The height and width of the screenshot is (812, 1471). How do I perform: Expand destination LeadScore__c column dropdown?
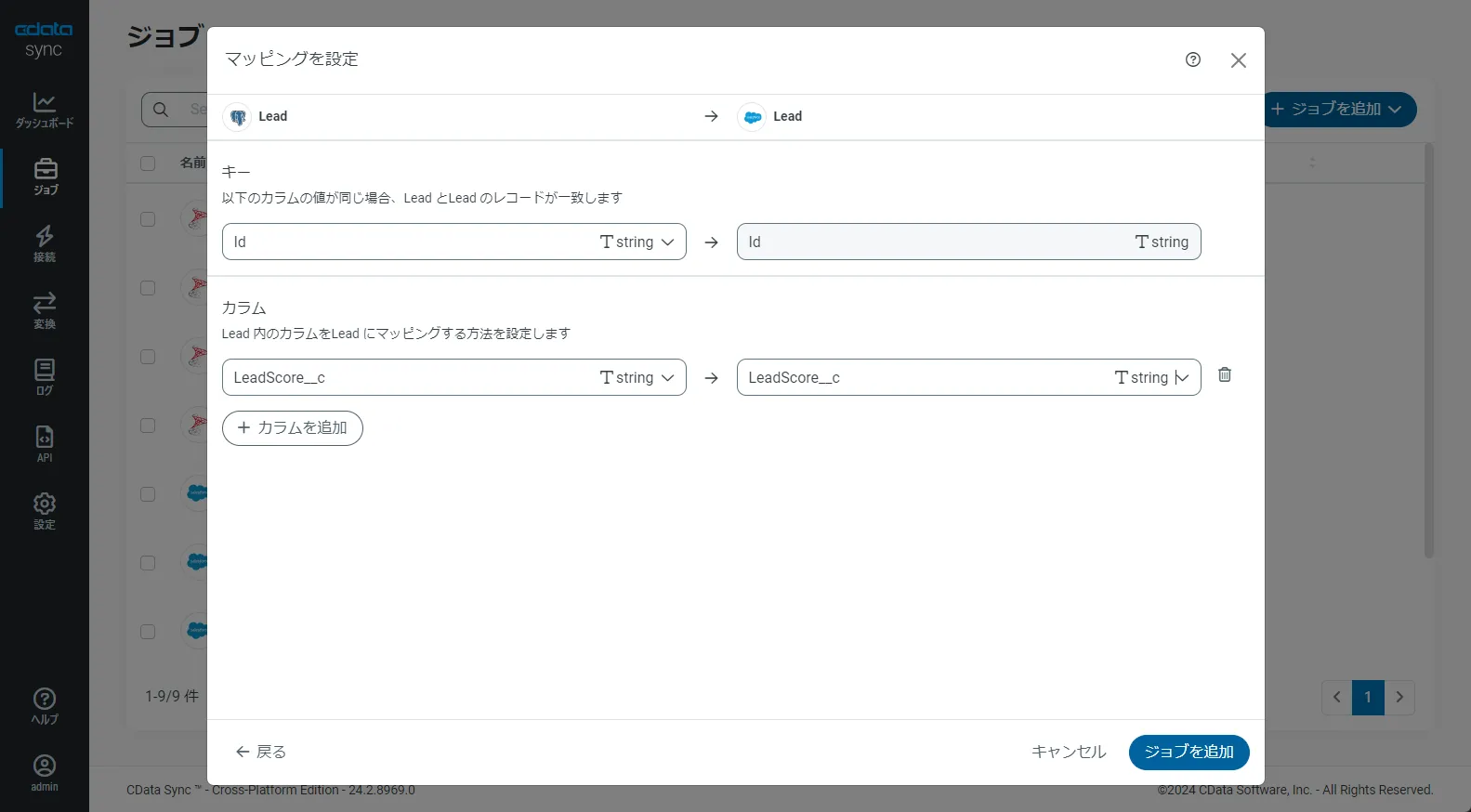pos(1181,378)
